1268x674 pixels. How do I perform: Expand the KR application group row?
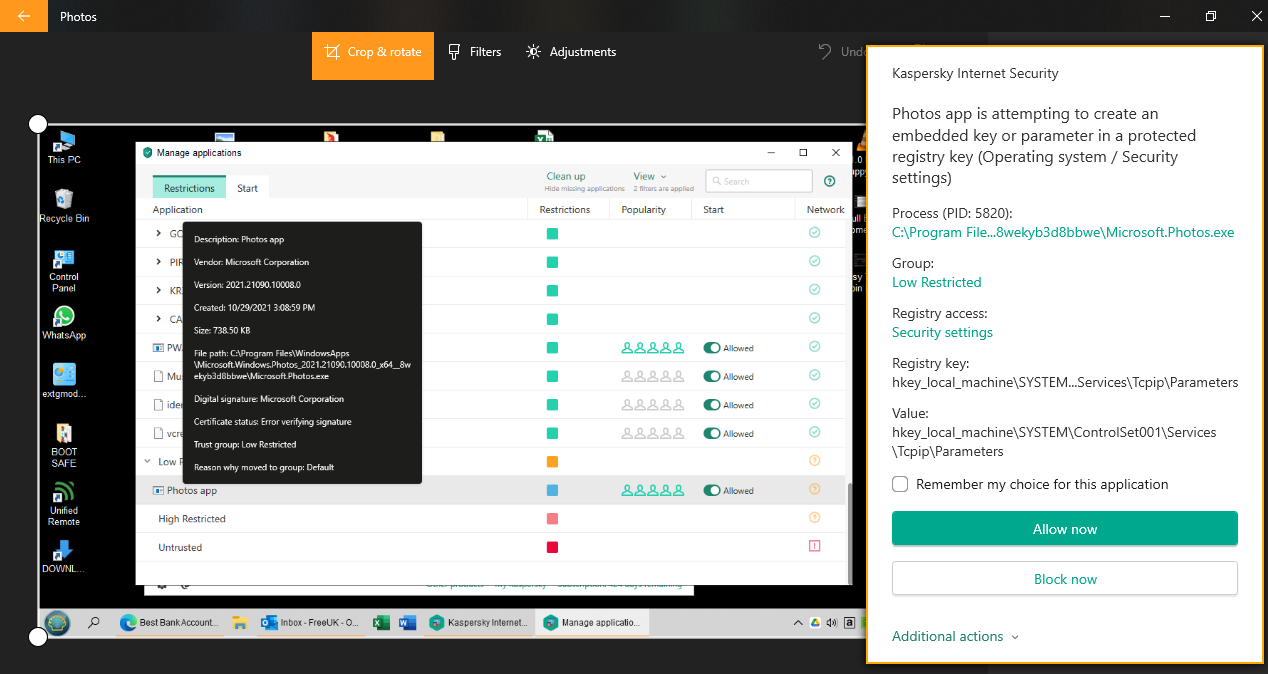[x=159, y=290]
